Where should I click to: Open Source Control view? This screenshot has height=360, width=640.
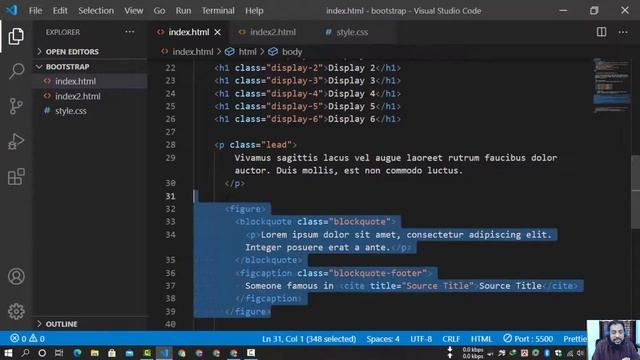(x=16, y=106)
